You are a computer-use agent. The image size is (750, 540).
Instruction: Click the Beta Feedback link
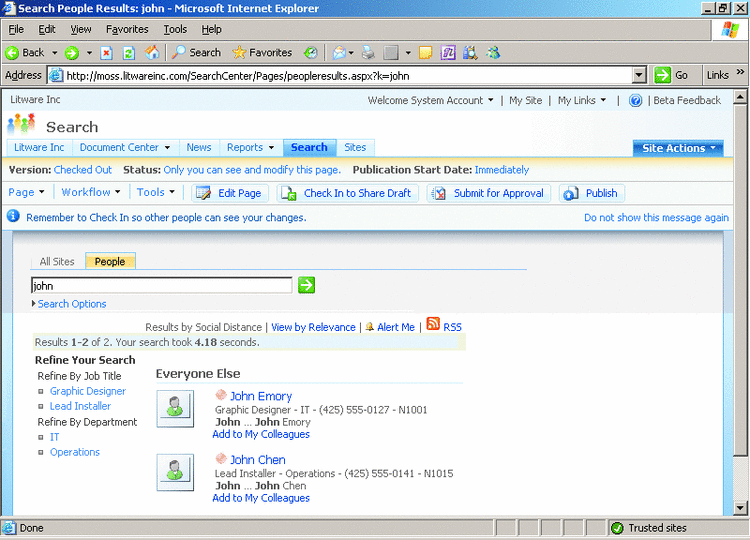[x=687, y=100]
